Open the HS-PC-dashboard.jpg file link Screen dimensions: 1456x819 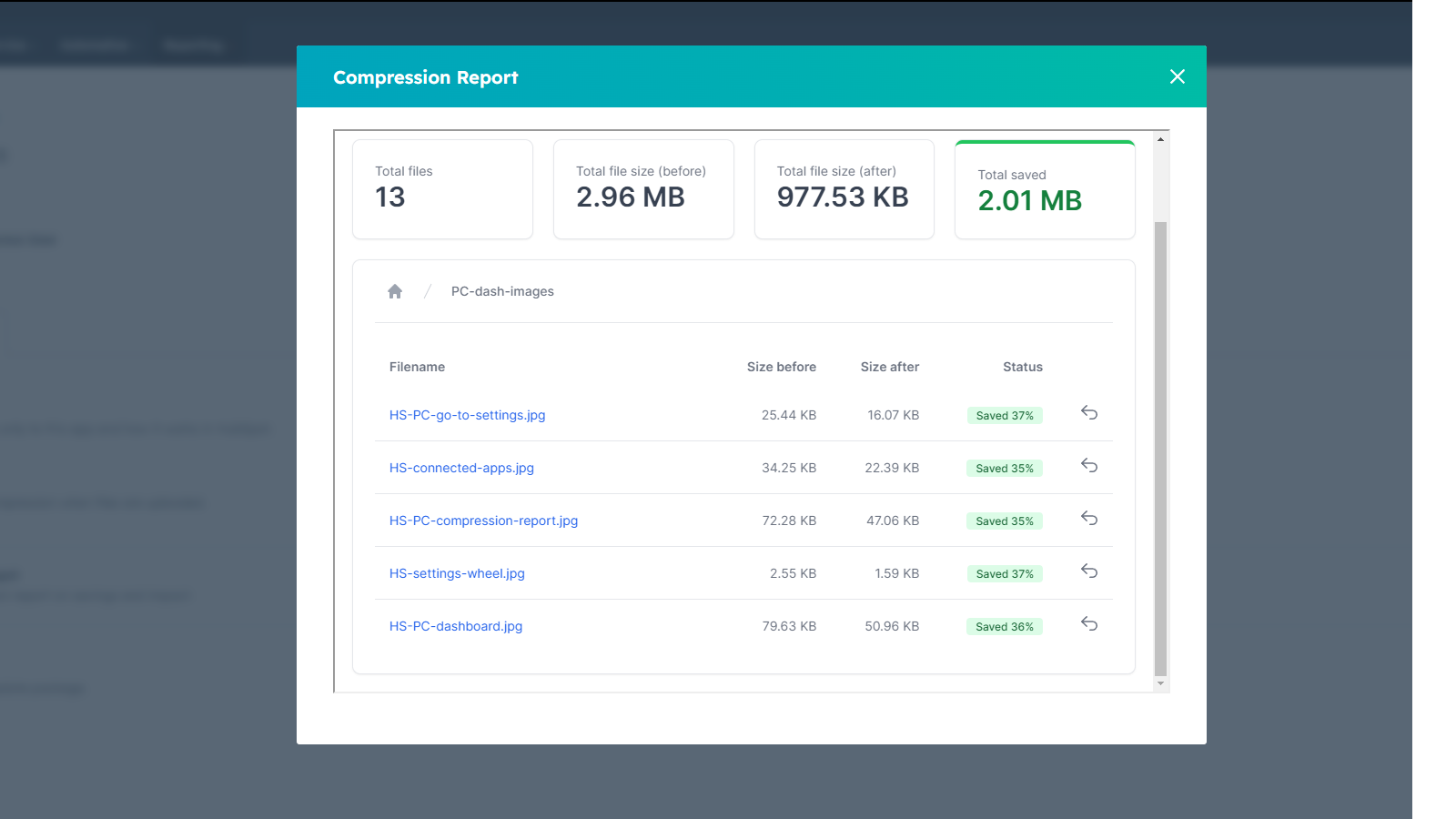tap(455, 625)
